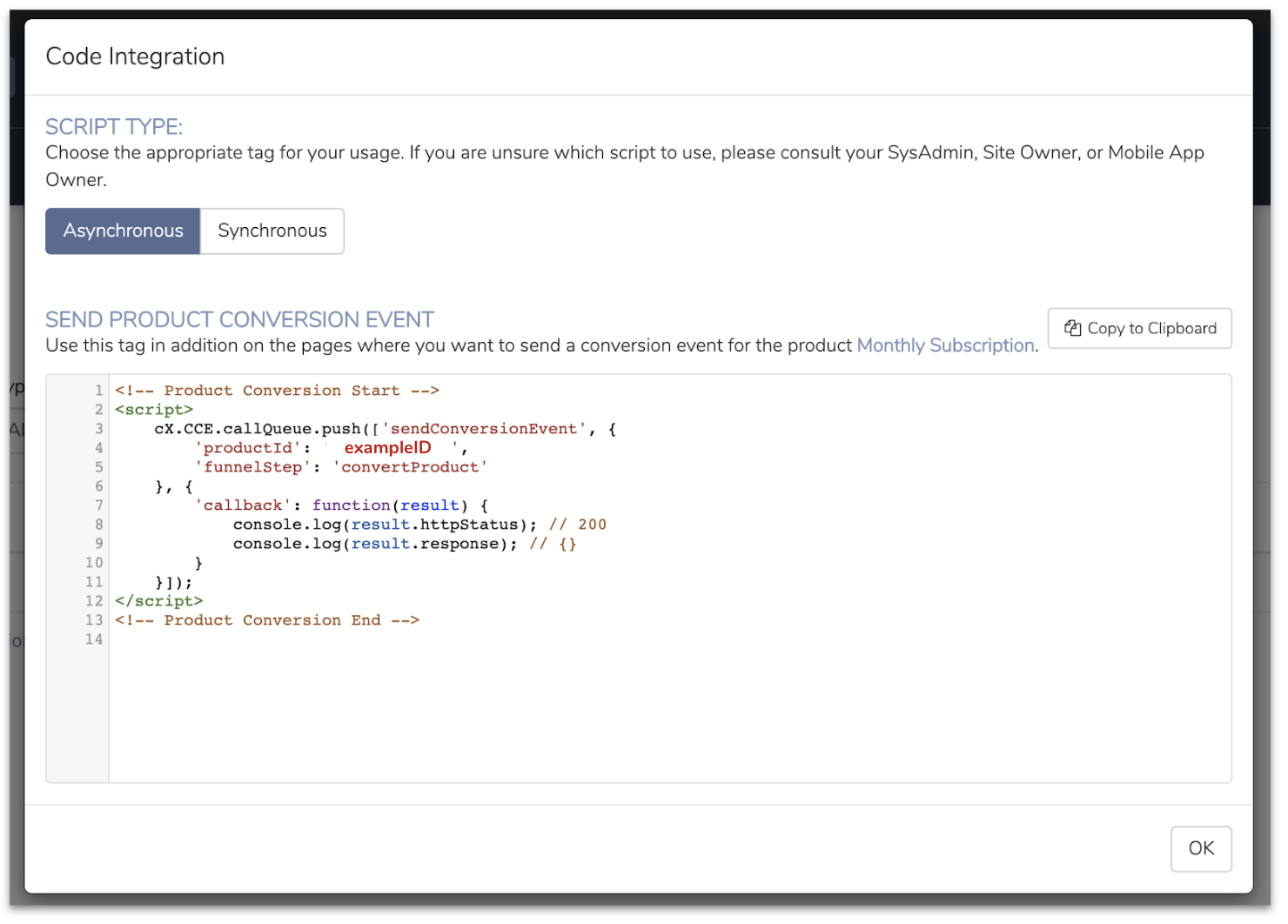Click the 'Product Conversion Start' comment line
Screen dimensions: 1288x924
click(x=278, y=391)
